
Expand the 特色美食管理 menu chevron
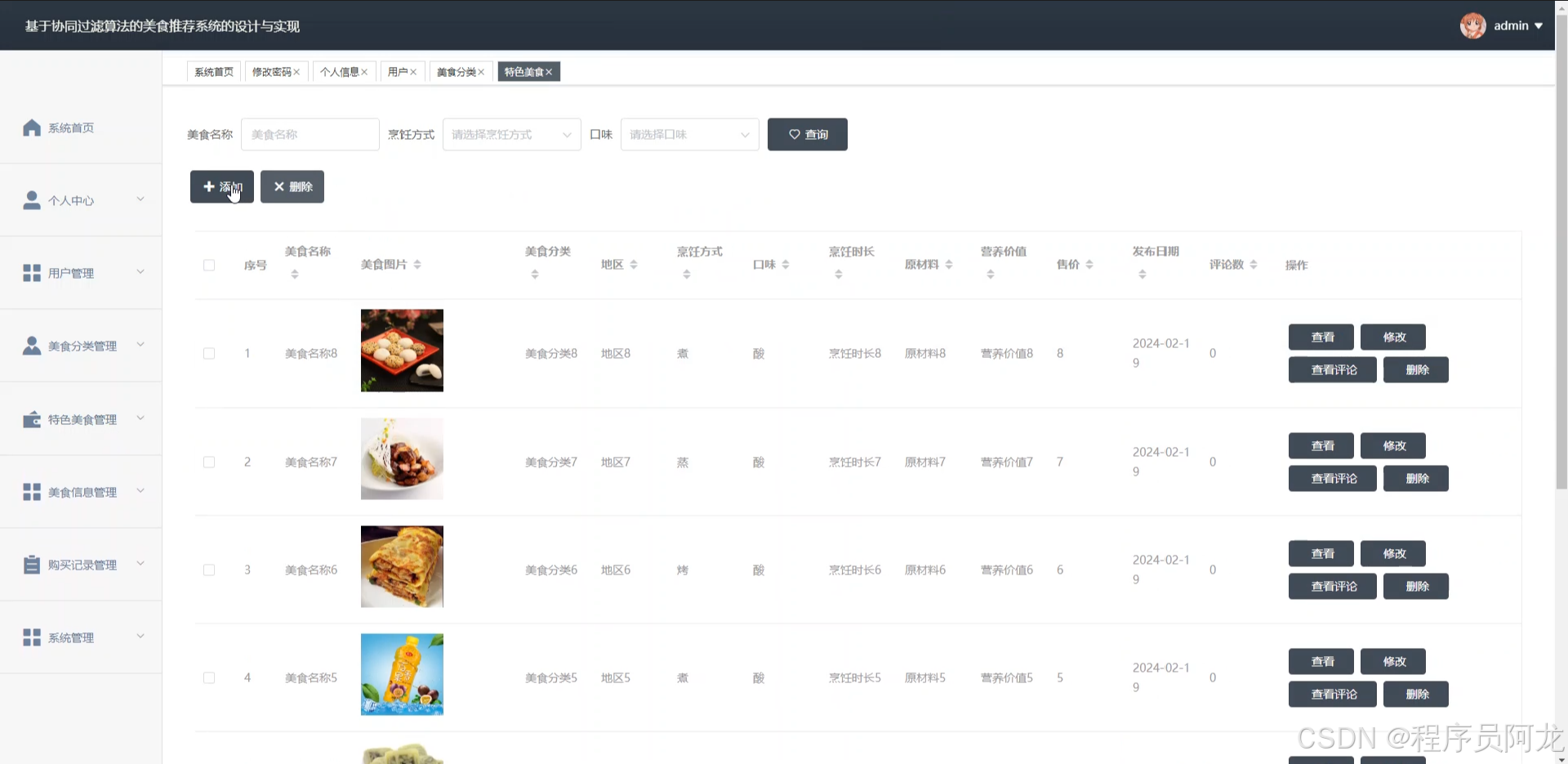140,418
